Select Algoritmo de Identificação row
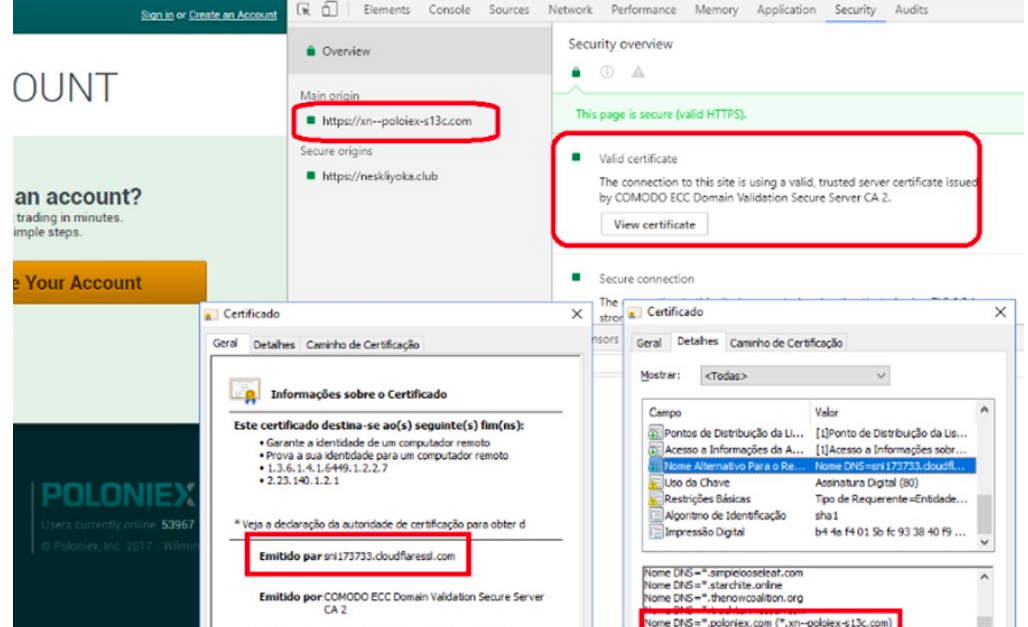This screenshot has height=627, width=1028. click(810, 516)
